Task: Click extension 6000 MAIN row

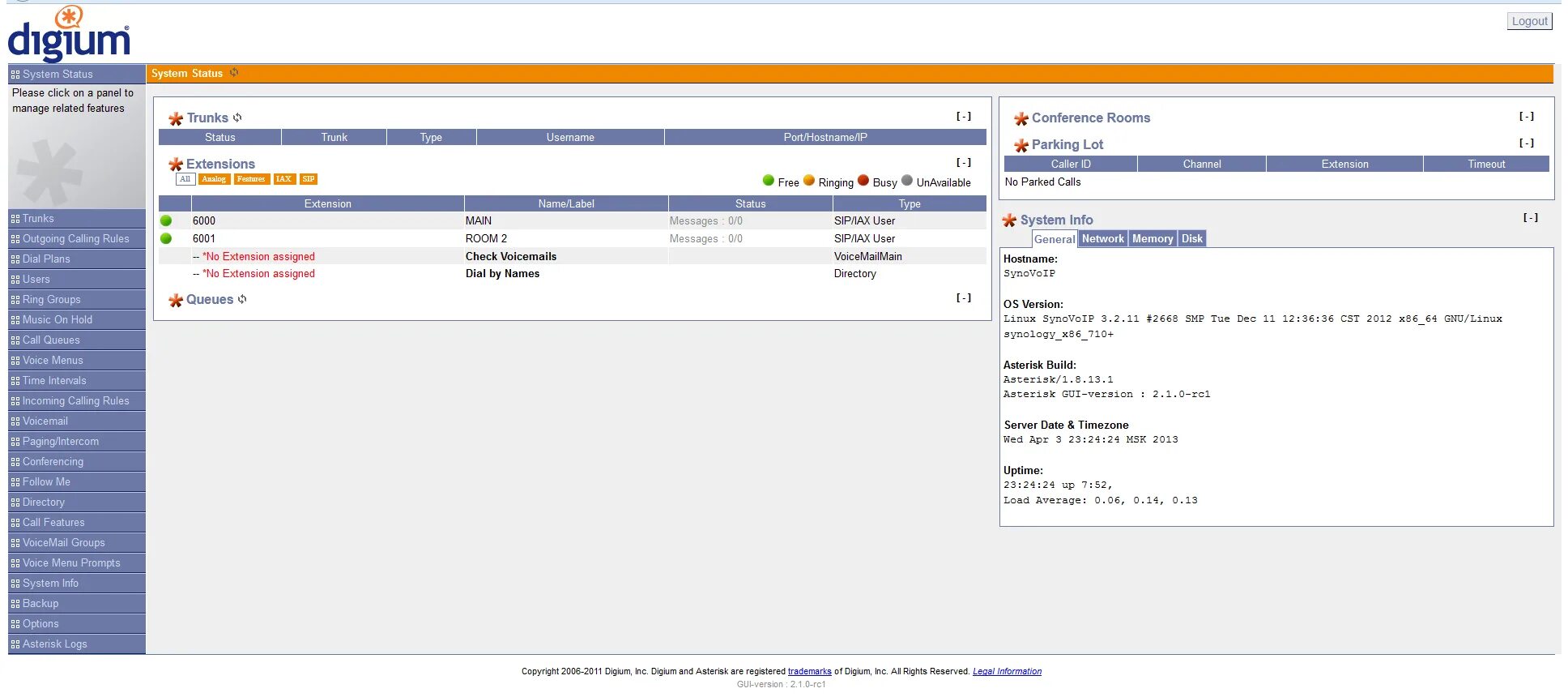Action: (x=573, y=220)
